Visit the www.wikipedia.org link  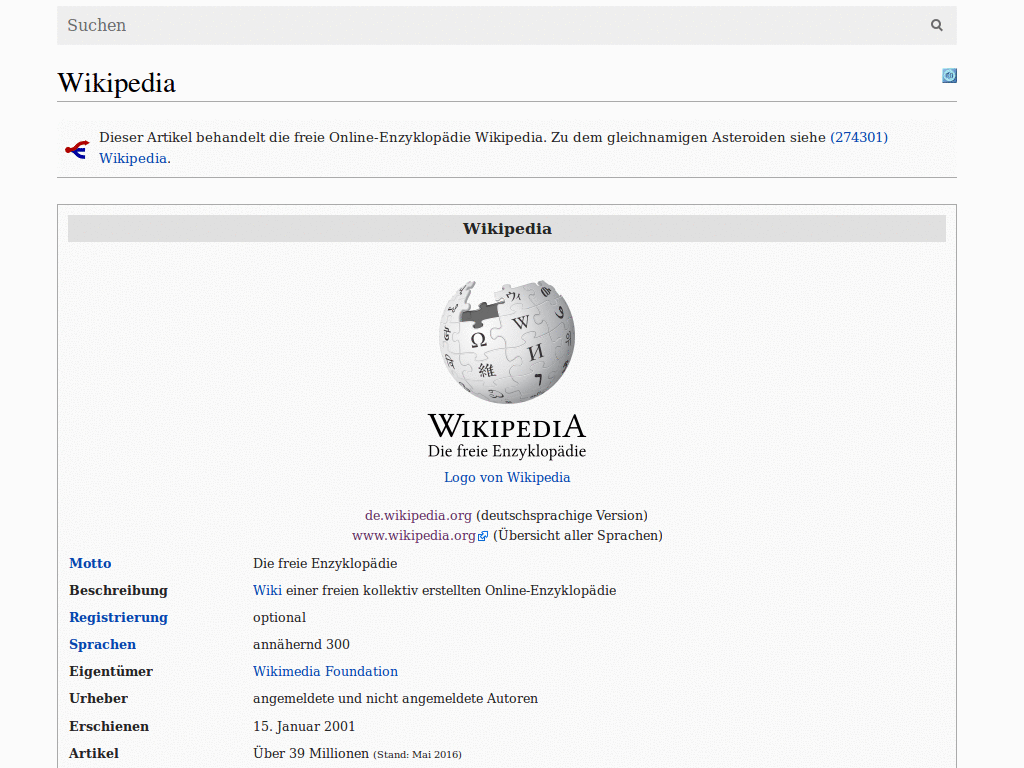414,536
